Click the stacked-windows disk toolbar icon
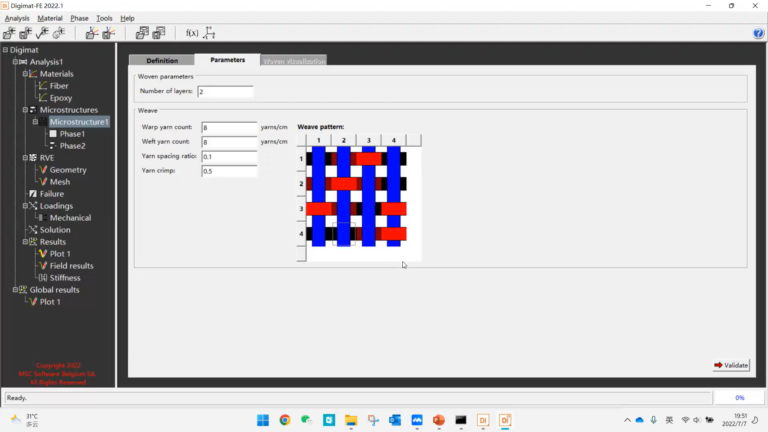 [x=159, y=33]
